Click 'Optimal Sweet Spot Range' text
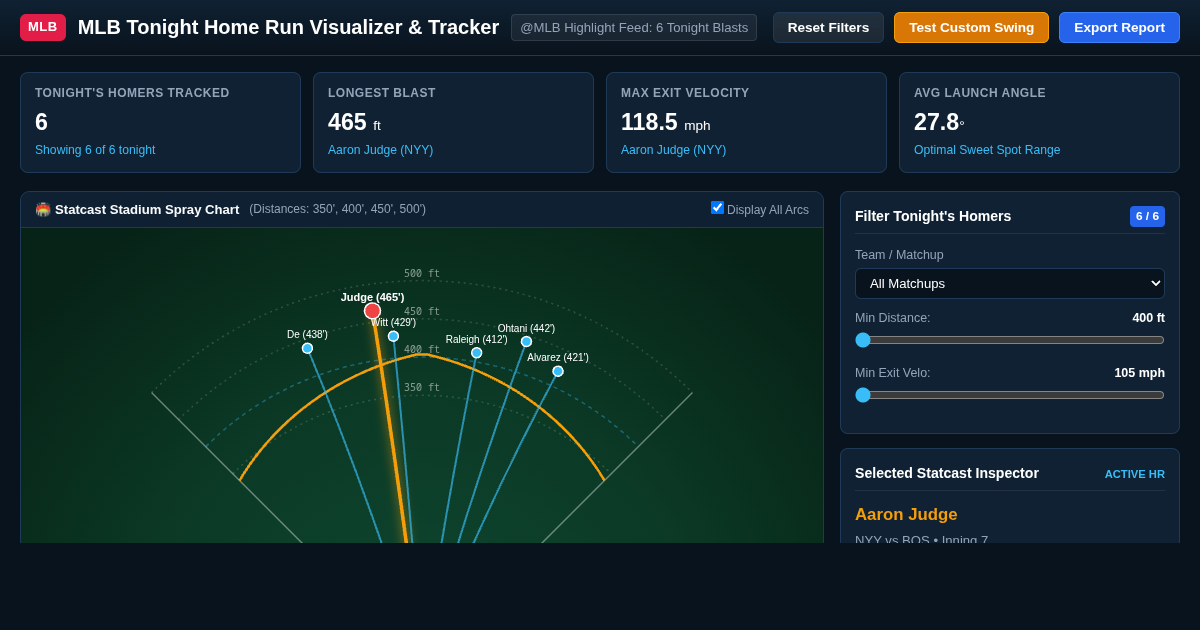 click(x=987, y=150)
